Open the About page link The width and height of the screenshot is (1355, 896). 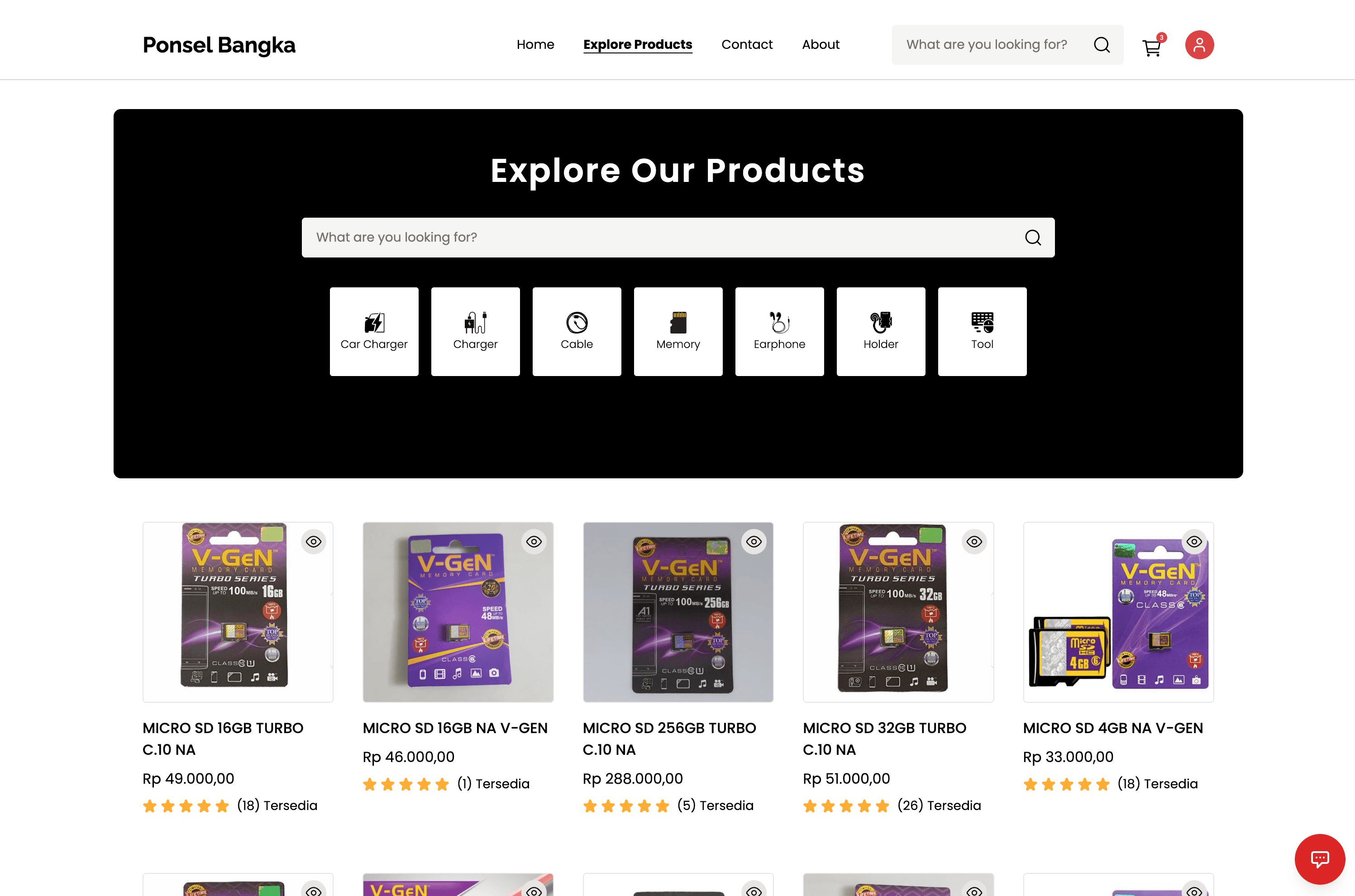point(821,44)
